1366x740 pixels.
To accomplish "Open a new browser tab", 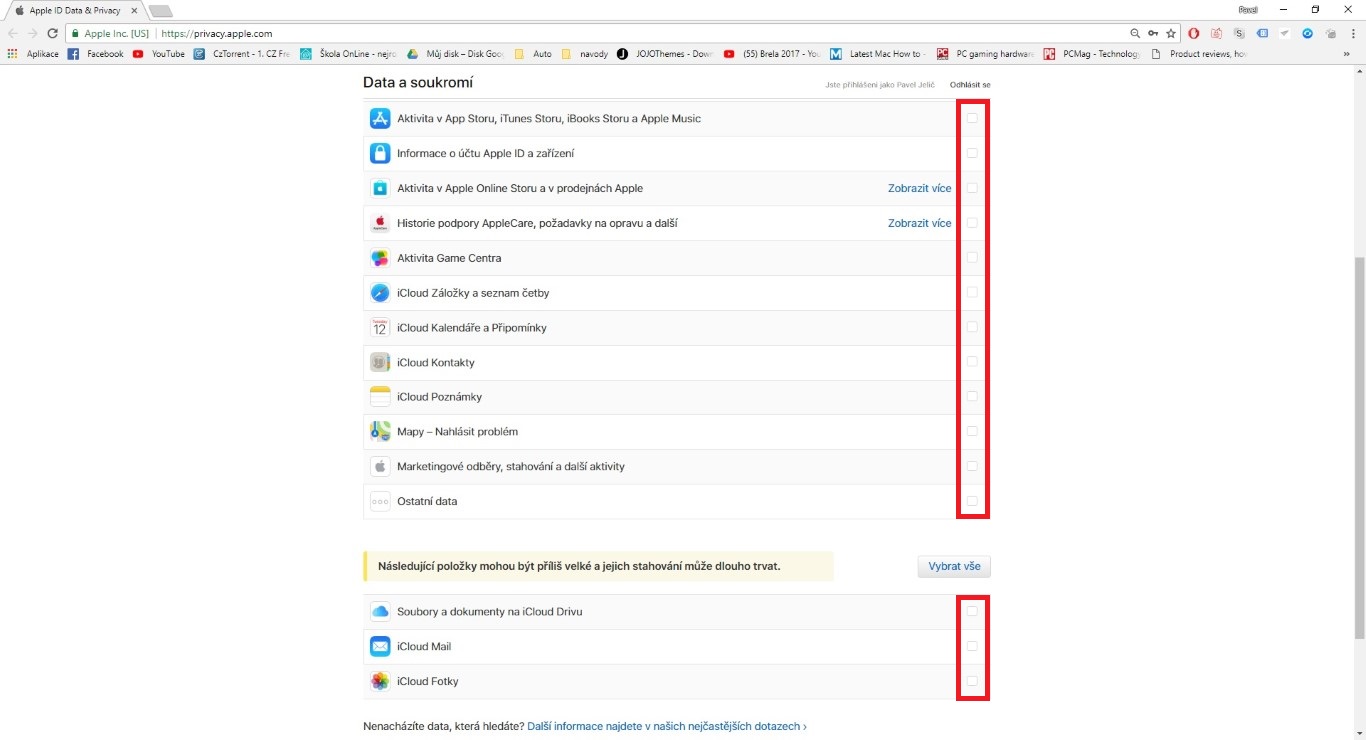I will point(160,11).
